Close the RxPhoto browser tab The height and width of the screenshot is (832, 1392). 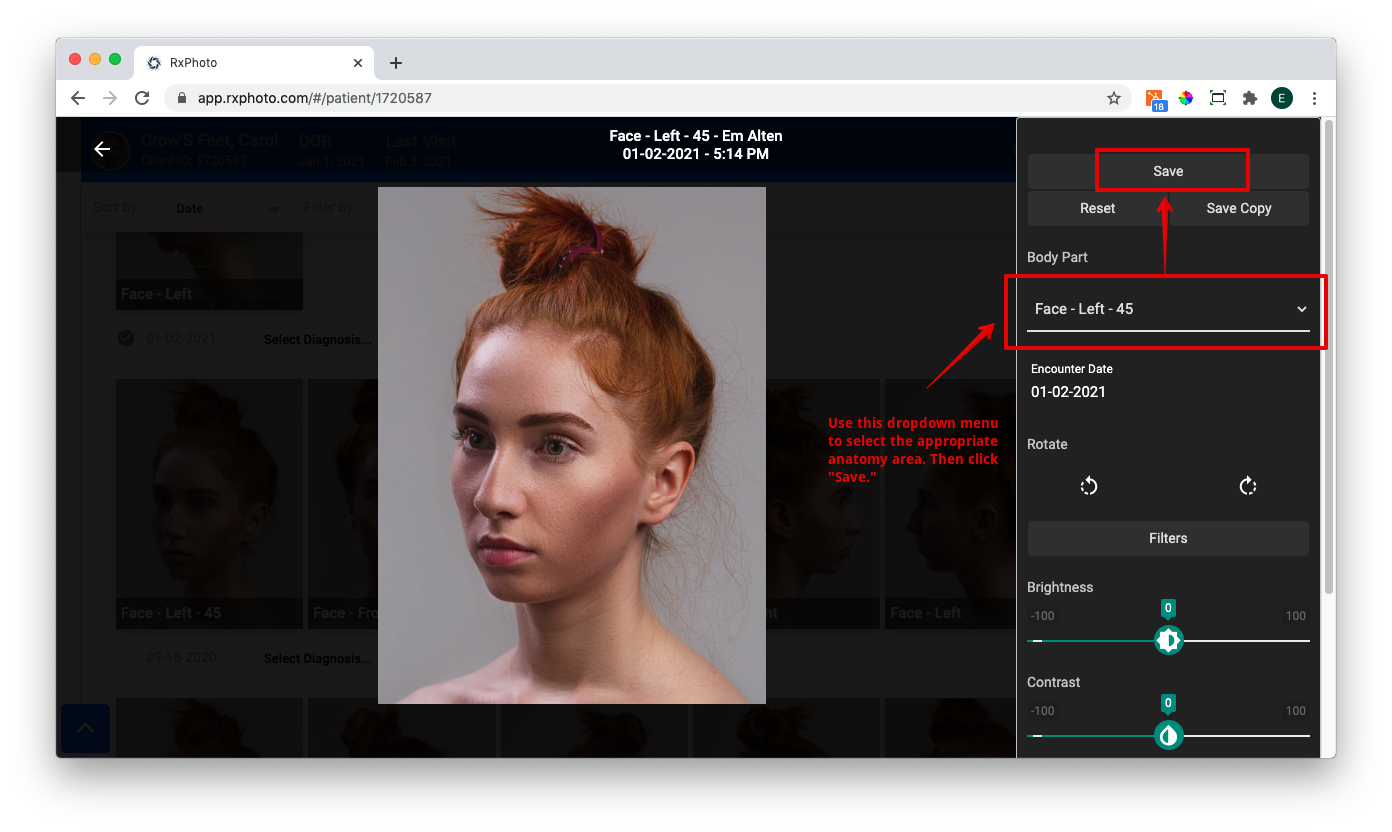(358, 63)
